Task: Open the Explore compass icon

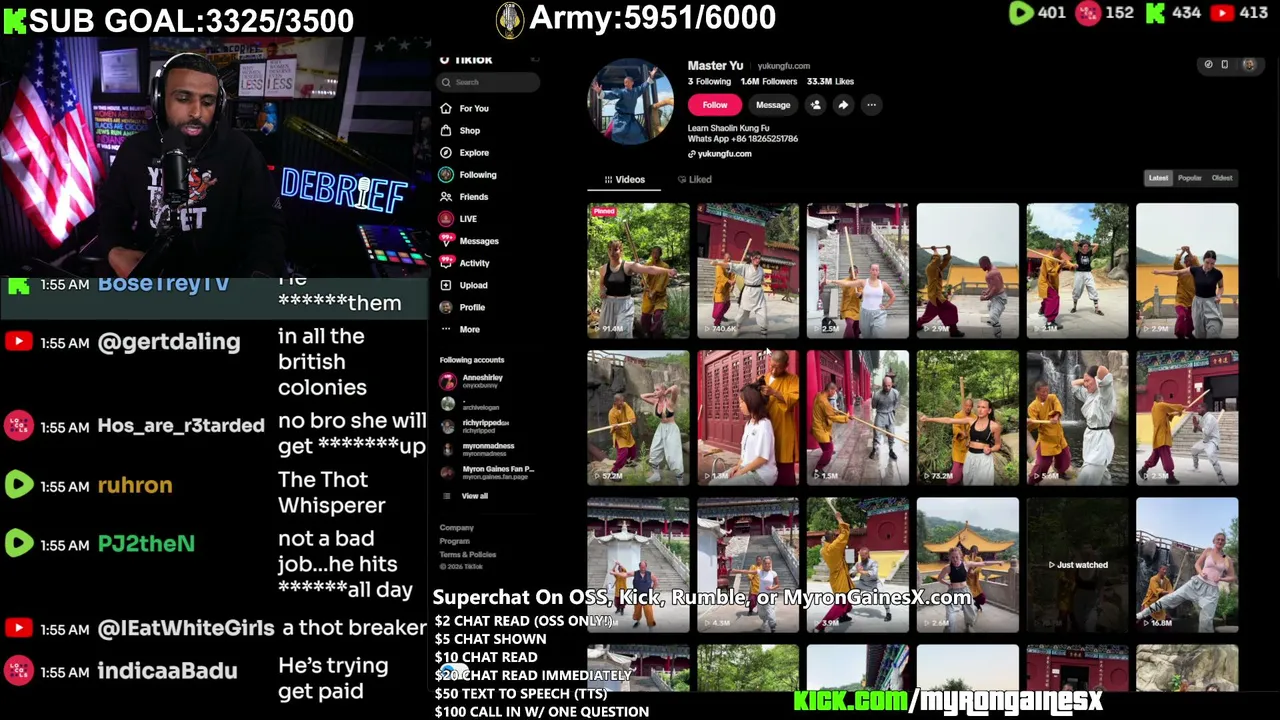Action: click(446, 152)
